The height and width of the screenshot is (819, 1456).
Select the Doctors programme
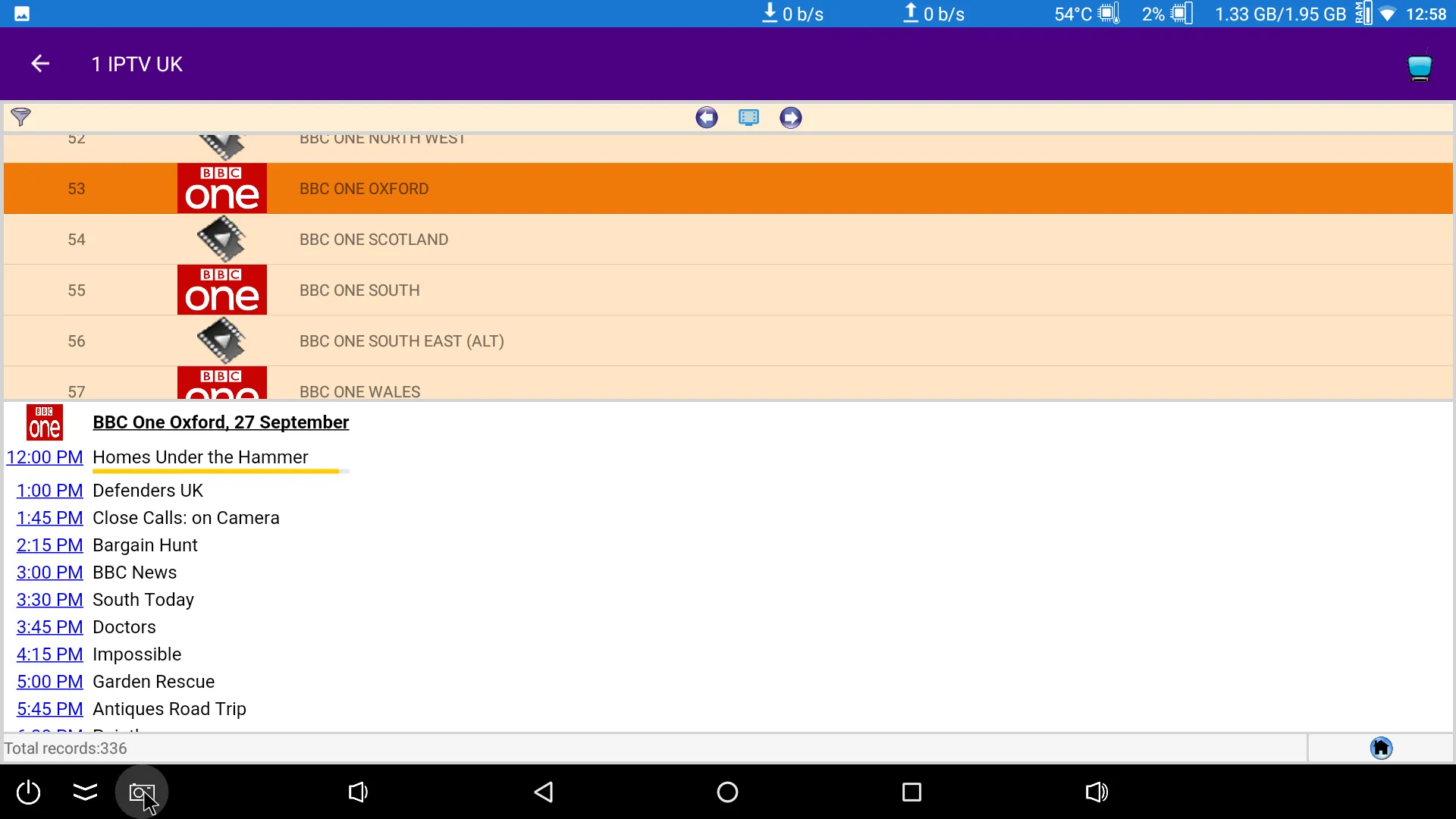124,627
